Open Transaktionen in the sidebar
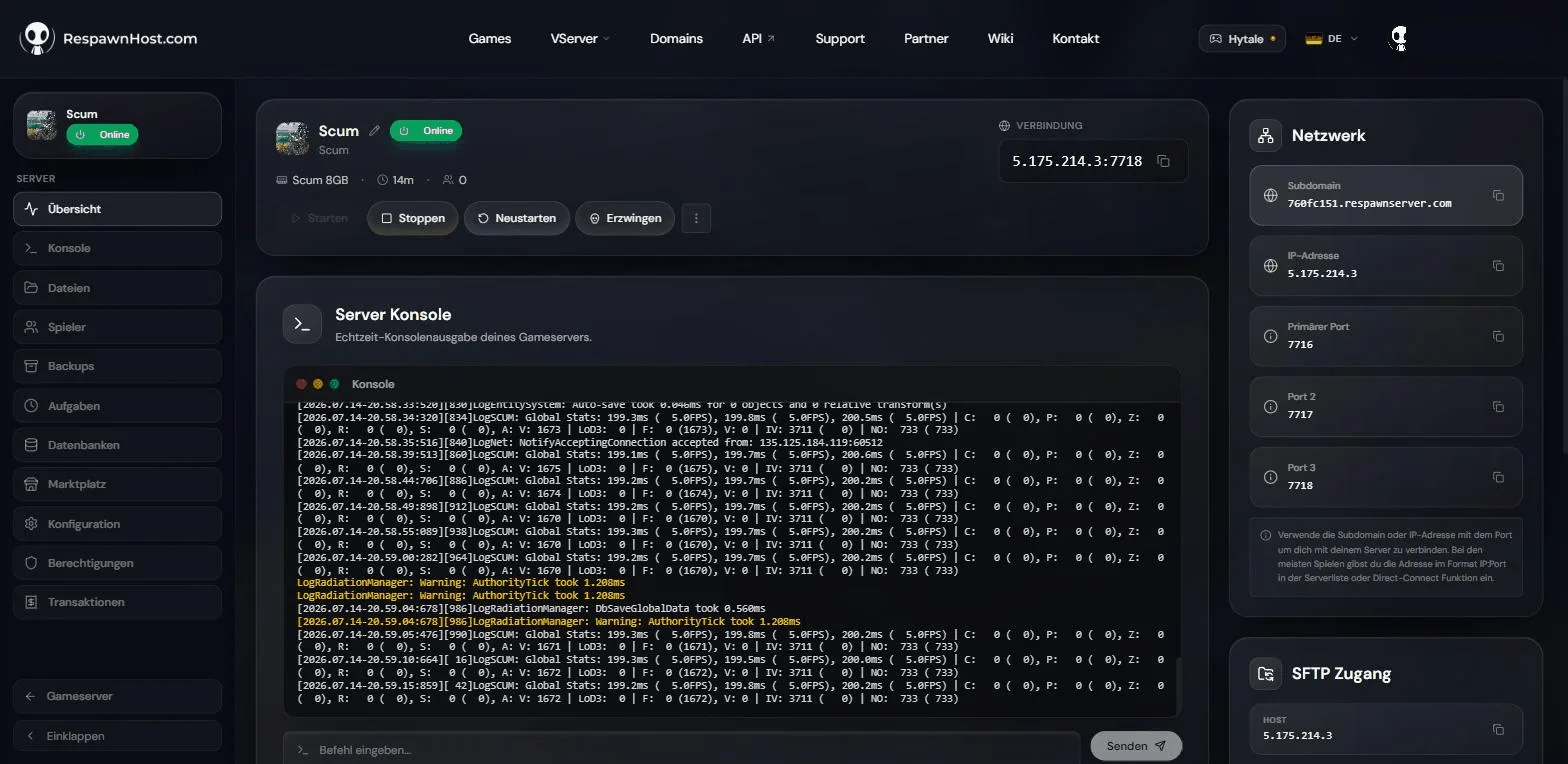Image resolution: width=1568 pixels, height=764 pixels. point(118,602)
